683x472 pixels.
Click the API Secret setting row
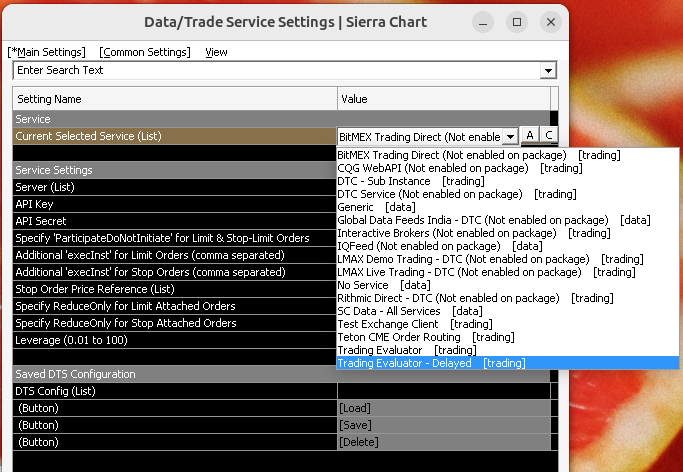coord(175,221)
